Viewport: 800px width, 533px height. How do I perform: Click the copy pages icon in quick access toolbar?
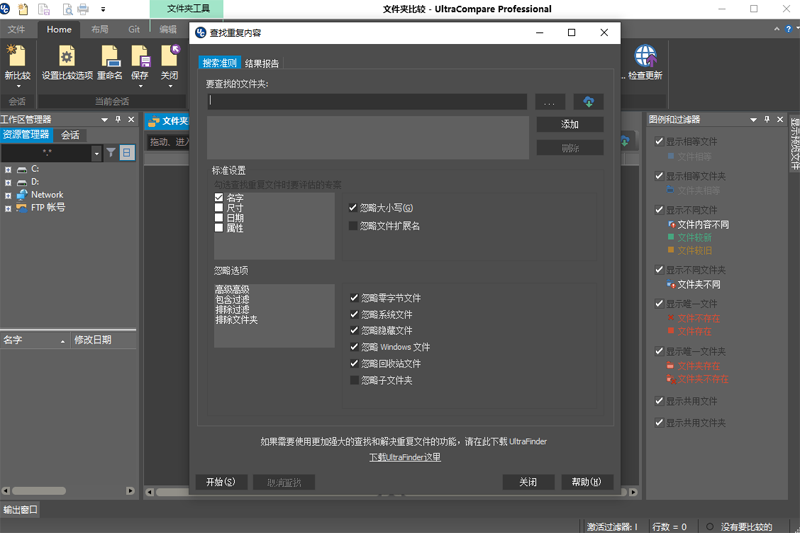tap(44, 9)
